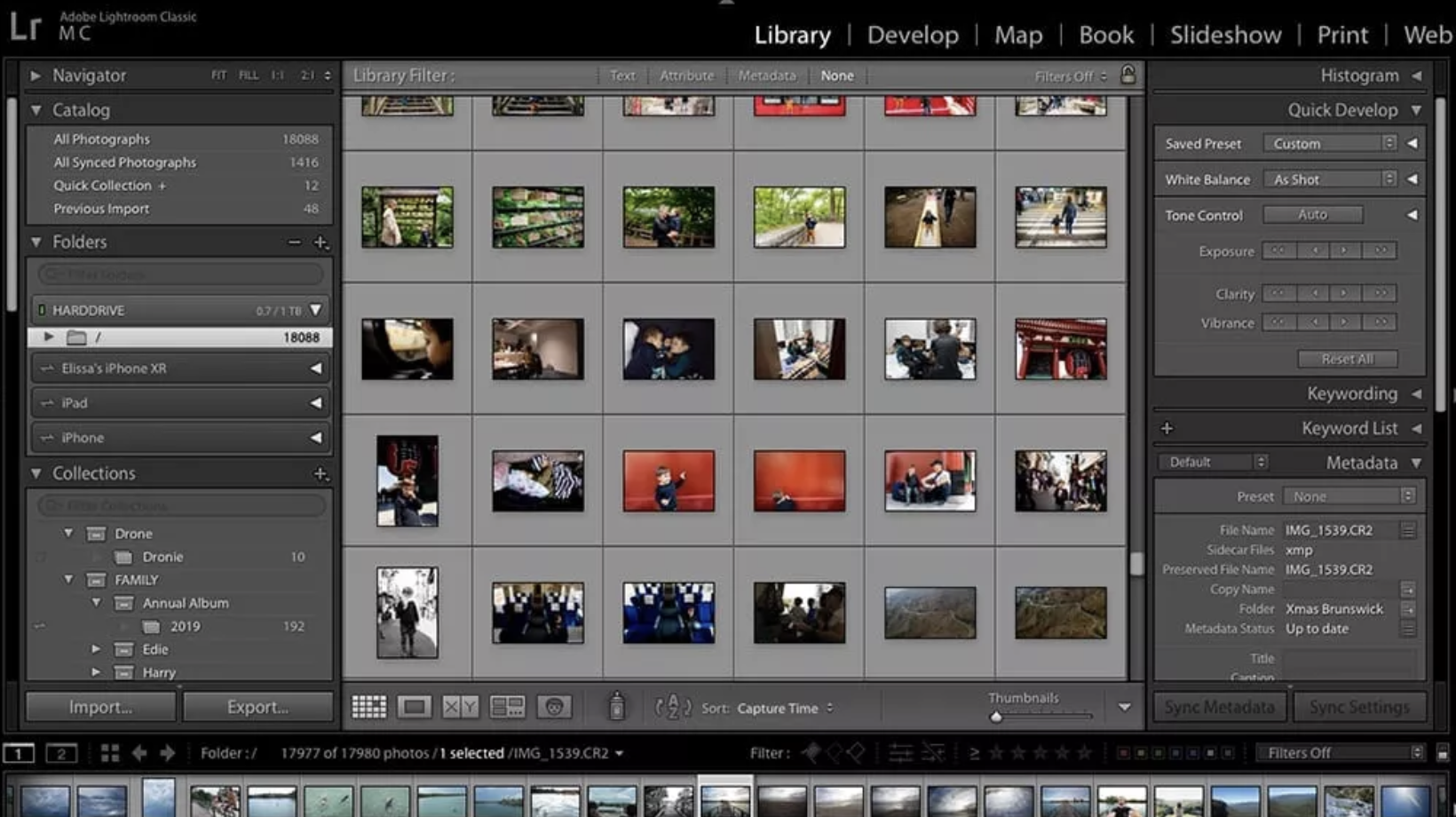Switch to Loupe view
The height and width of the screenshot is (817, 1456).
(x=415, y=706)
